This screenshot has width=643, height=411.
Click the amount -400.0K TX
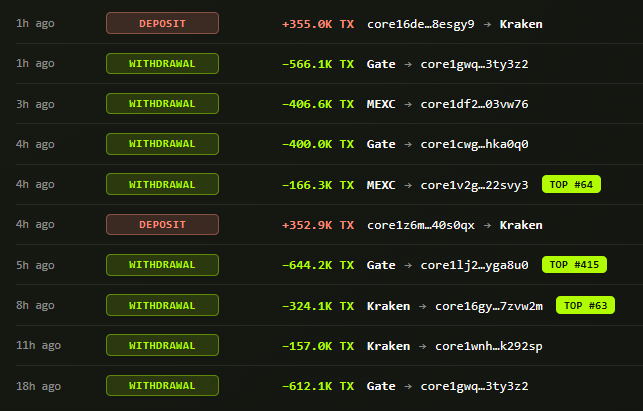(x=318, y=144)
